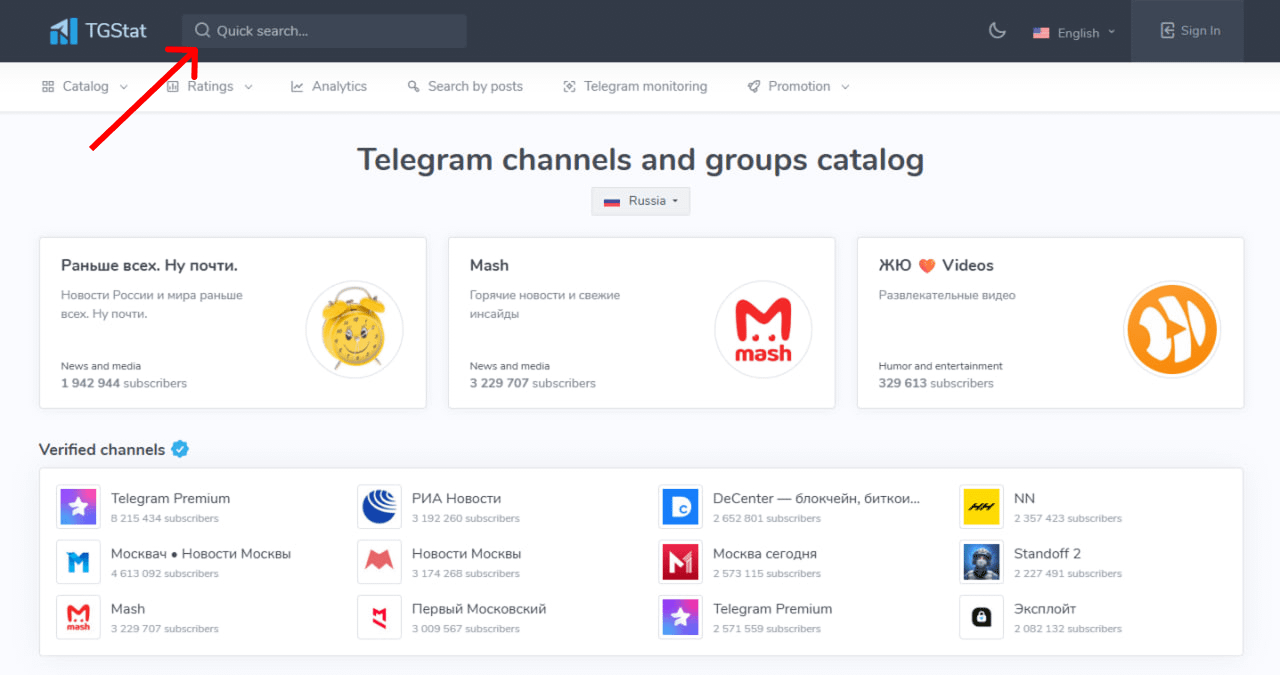This screenshot has height=675, width=1280.
Task: Click the orange ЖЮ Videos channel logo
Action: click(x=1172, y=330)
